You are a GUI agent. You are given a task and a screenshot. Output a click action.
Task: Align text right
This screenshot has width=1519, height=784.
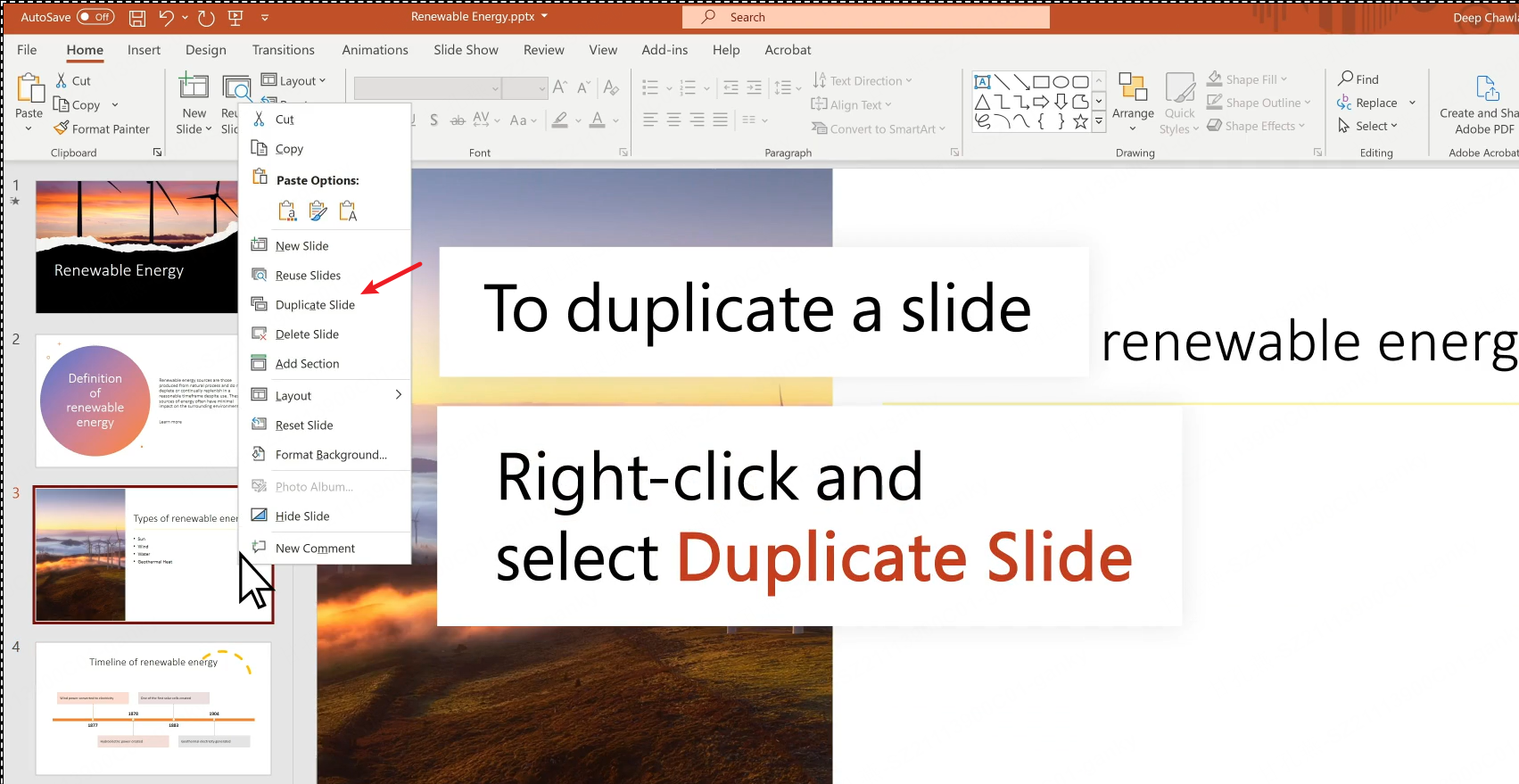pos(697,120)
